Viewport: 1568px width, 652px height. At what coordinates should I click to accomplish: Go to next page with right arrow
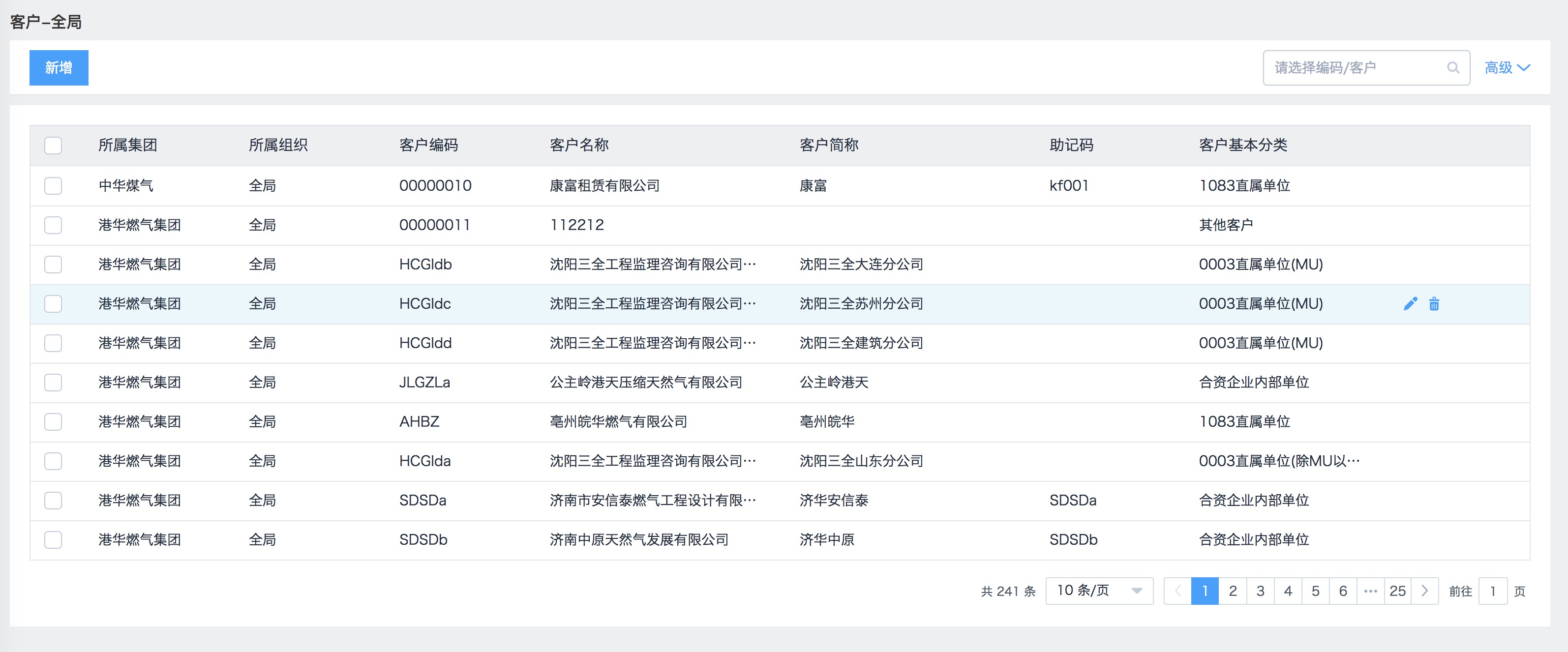click(1424, 591)
